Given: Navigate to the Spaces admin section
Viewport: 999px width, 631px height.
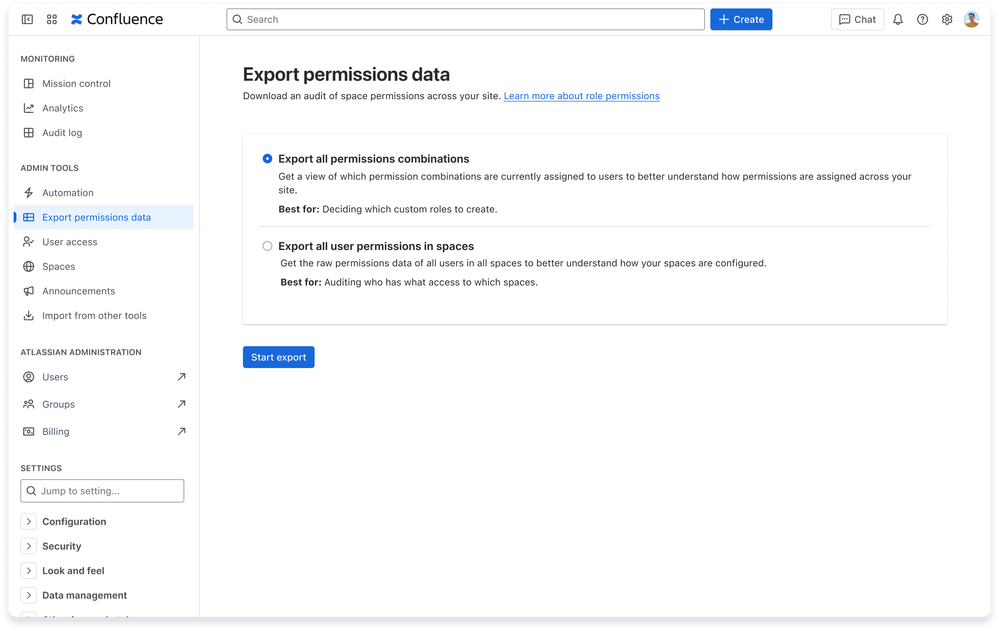Looking at the screenshot, I should (x=60, y=266).
